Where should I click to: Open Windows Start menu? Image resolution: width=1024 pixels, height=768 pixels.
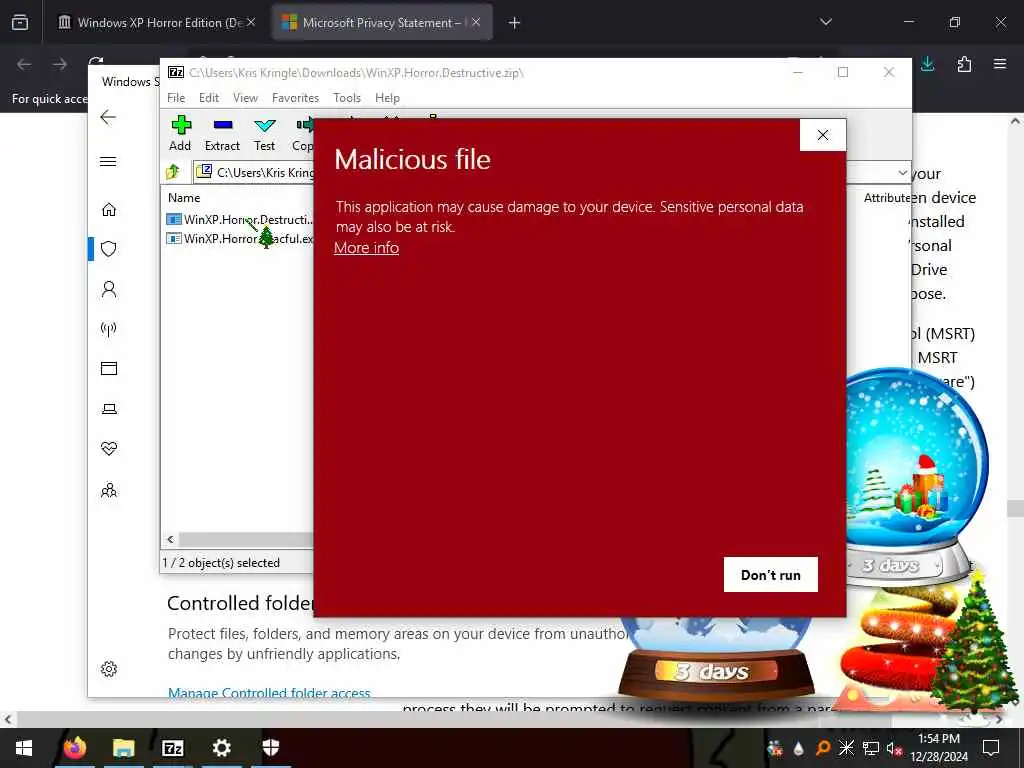click(x=24, y=747)
